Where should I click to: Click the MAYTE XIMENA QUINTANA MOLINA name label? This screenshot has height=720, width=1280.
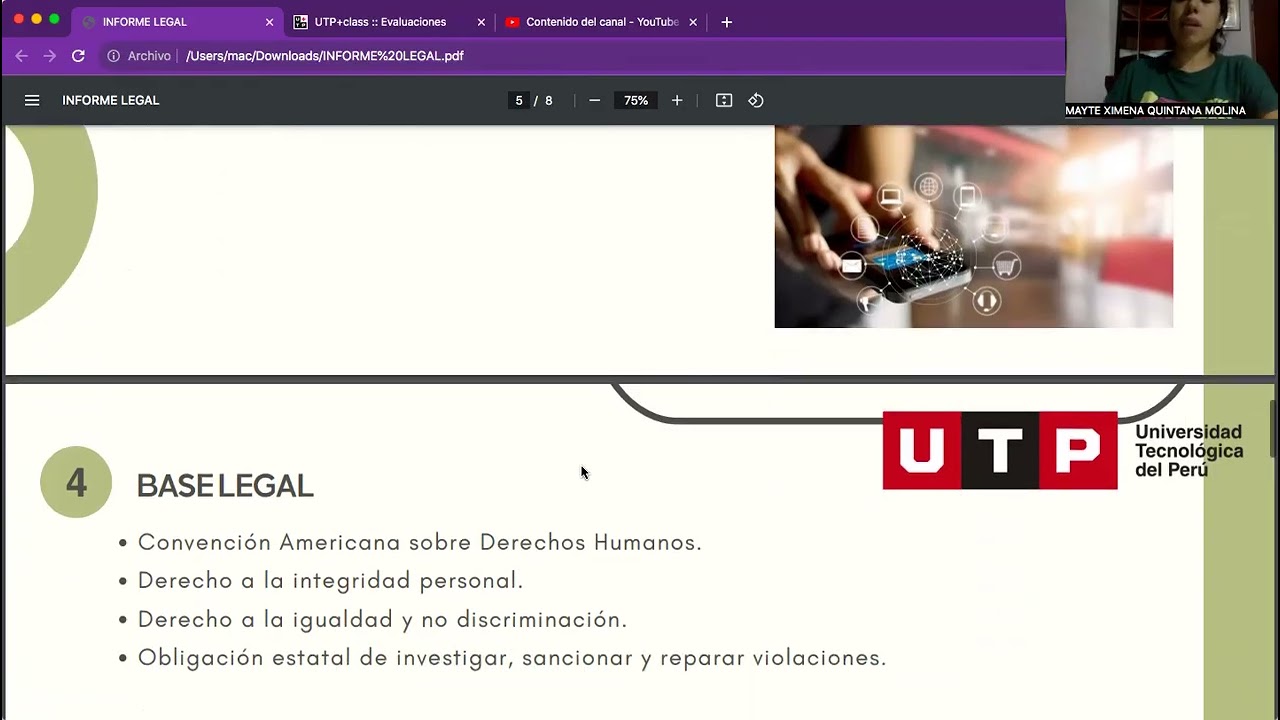click(1155, 111)
